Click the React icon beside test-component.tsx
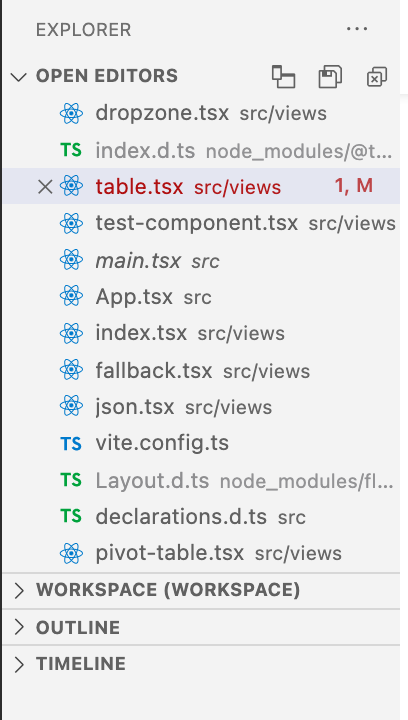This screenshot has width=408, height=720. [71, 223]
